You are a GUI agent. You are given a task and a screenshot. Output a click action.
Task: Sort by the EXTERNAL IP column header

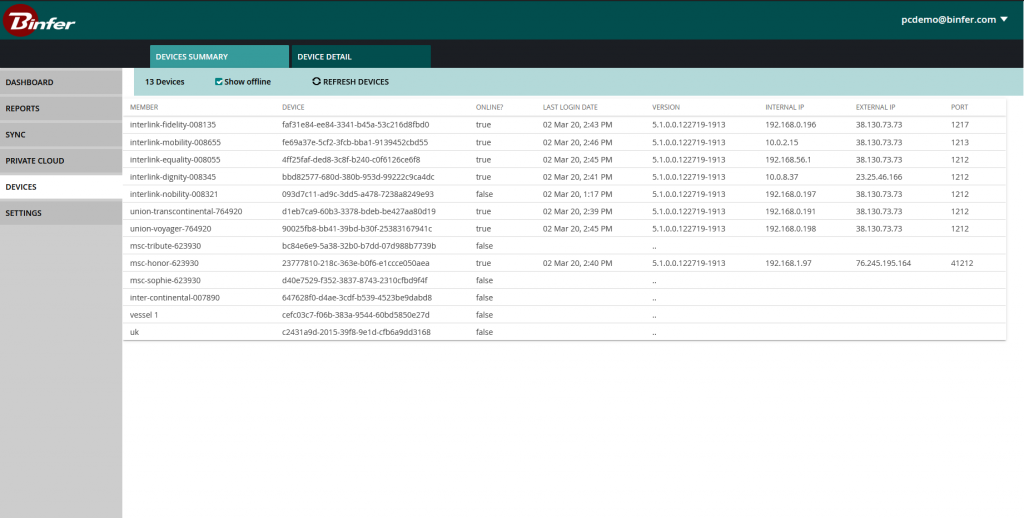coord(876,107)
